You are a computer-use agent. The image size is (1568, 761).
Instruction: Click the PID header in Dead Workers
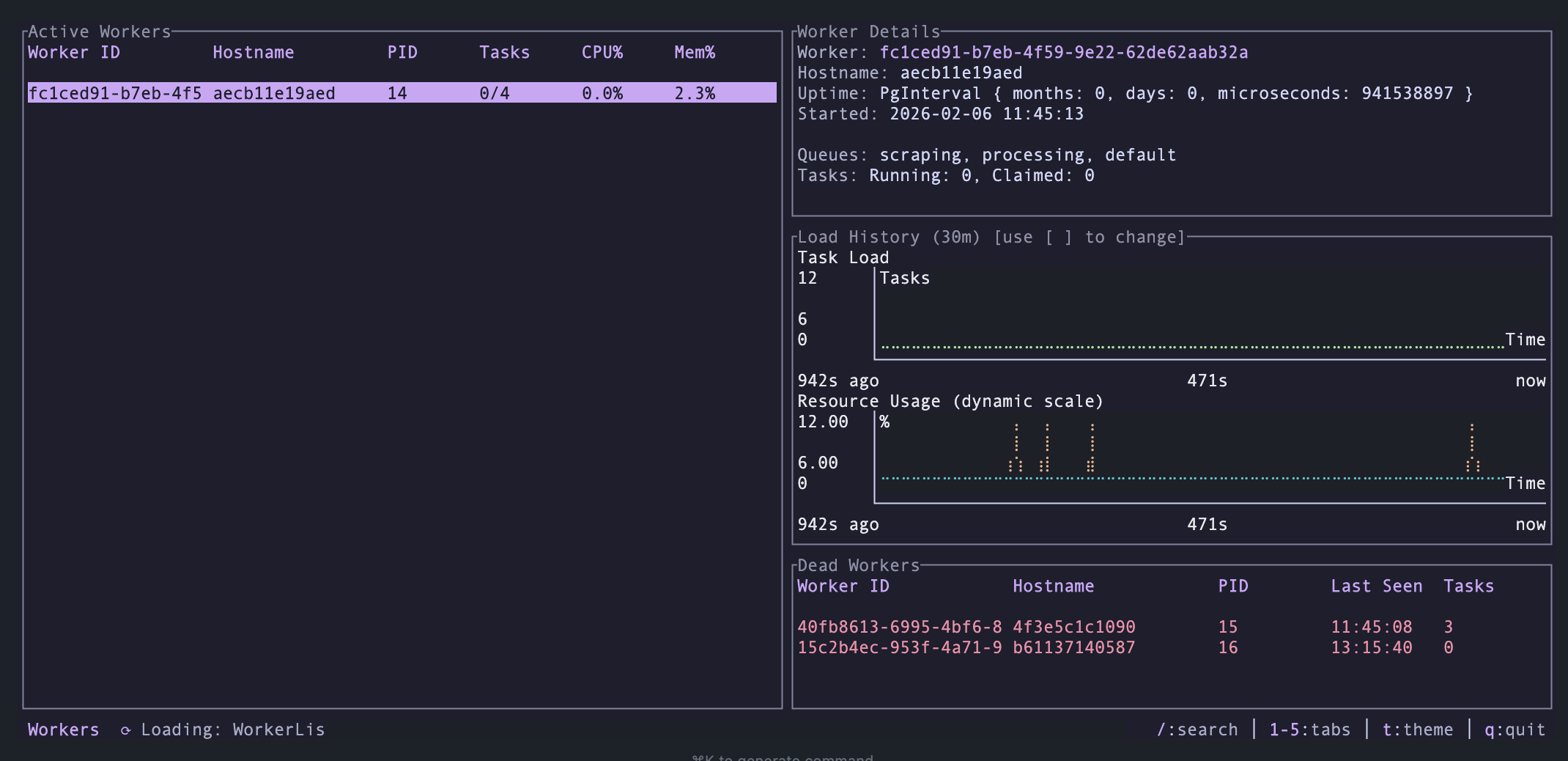coord(1232,587)
